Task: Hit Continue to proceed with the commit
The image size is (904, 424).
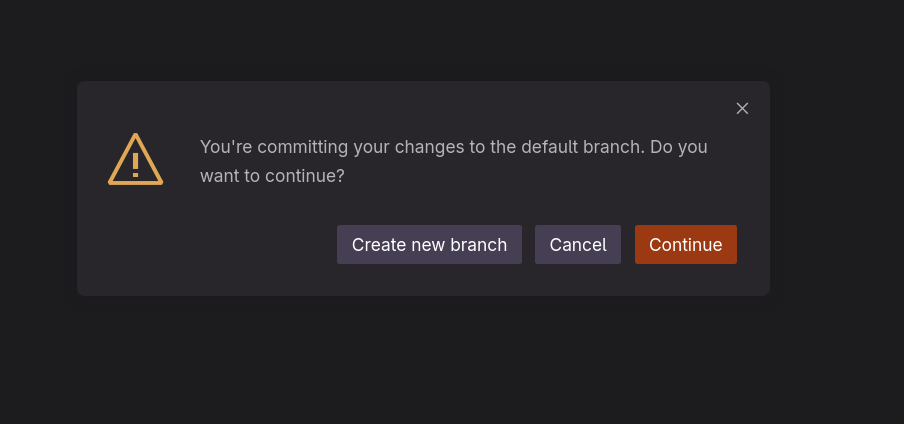Action: coord(685,245)
